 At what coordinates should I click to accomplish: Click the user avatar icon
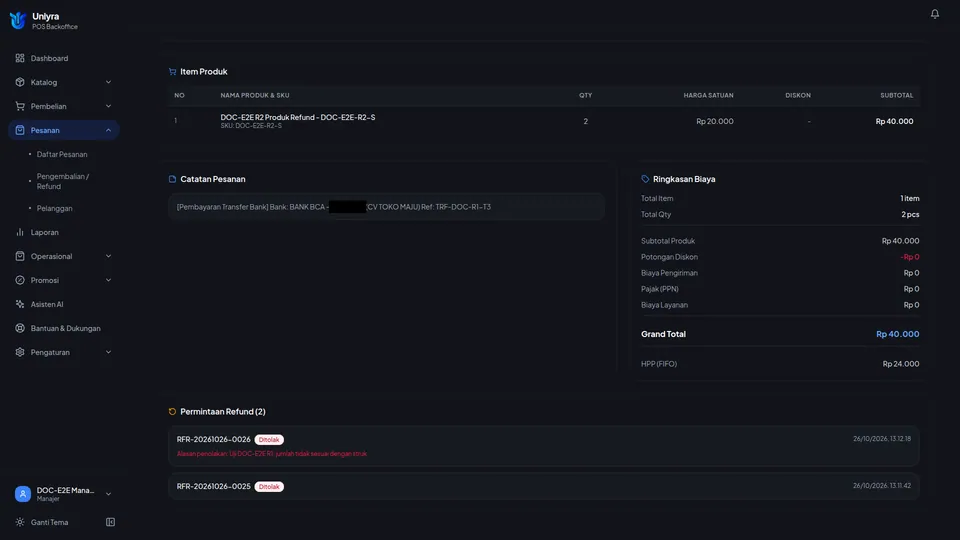(x=23, y=494)
